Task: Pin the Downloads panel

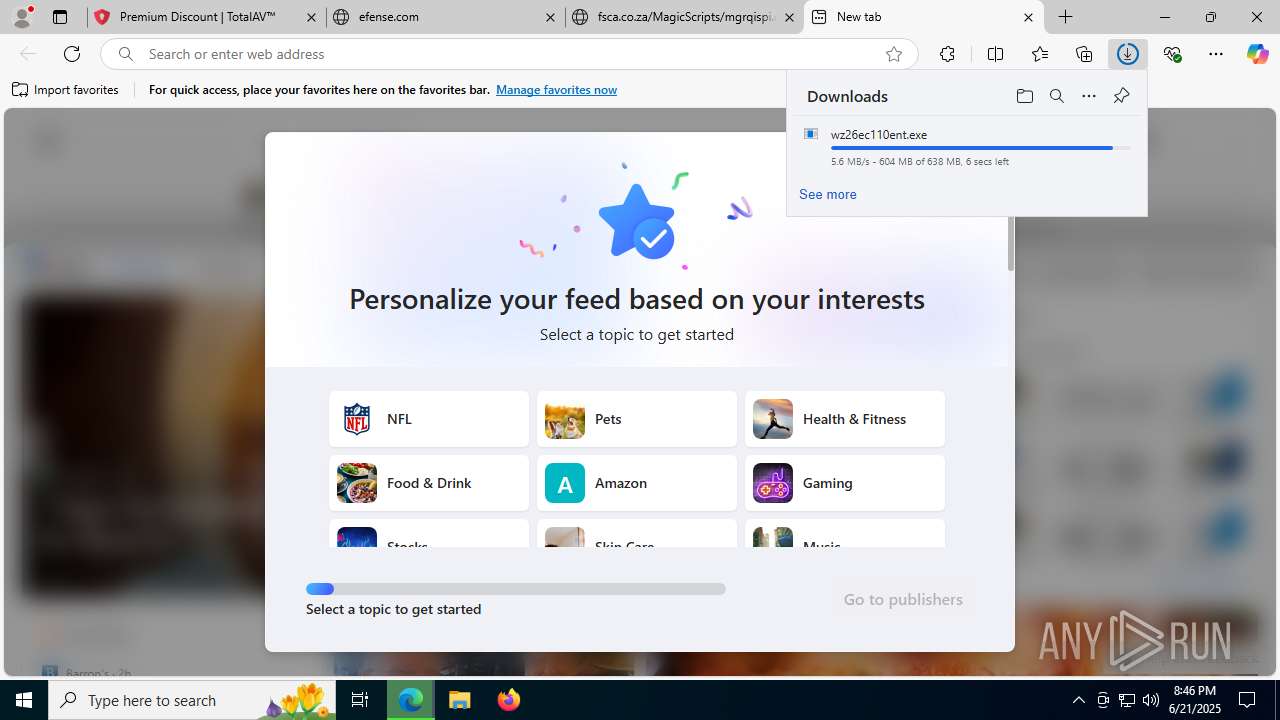Action: [1121, 96]
